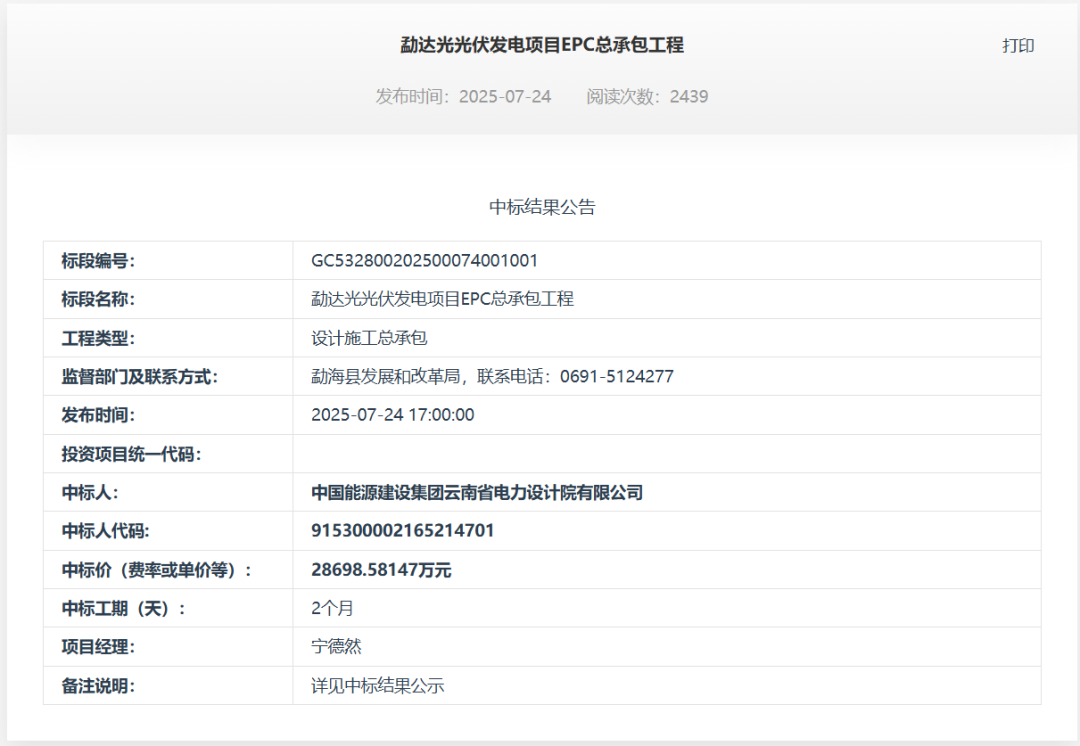Click the 投资项目统一代码 label

131,454
